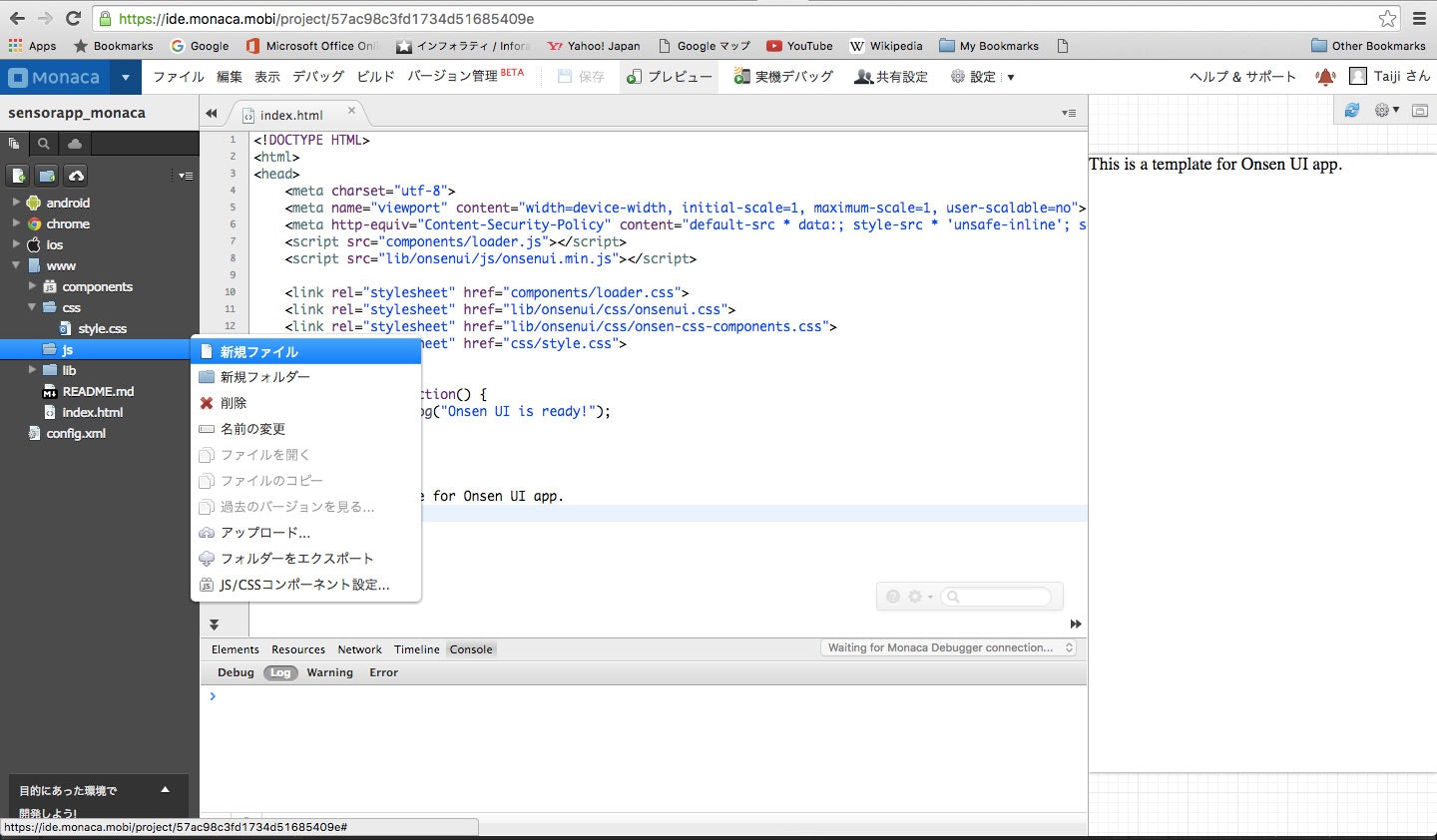Select style.css in file tree
Image resolution: width=1437 pixels, height=840 pixels.
[x=102, y=328]
